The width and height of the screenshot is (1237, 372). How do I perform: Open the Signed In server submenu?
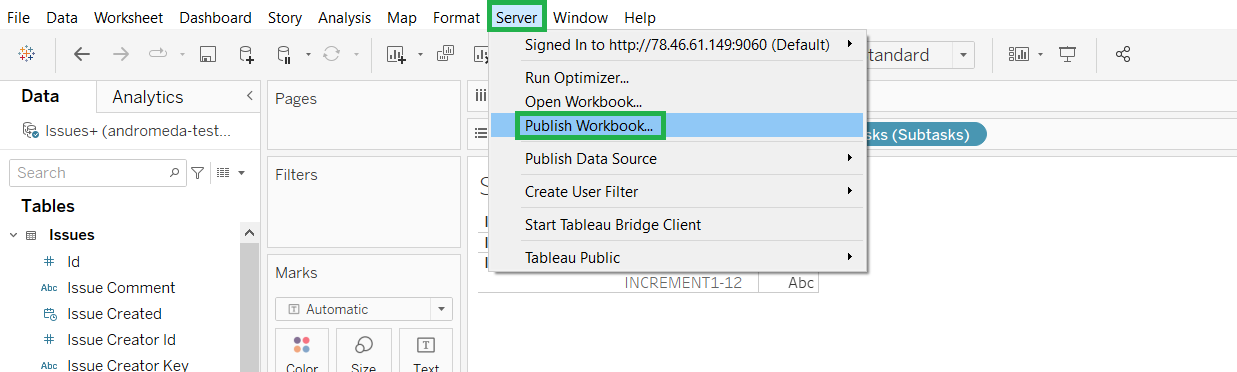click(677, 44)
